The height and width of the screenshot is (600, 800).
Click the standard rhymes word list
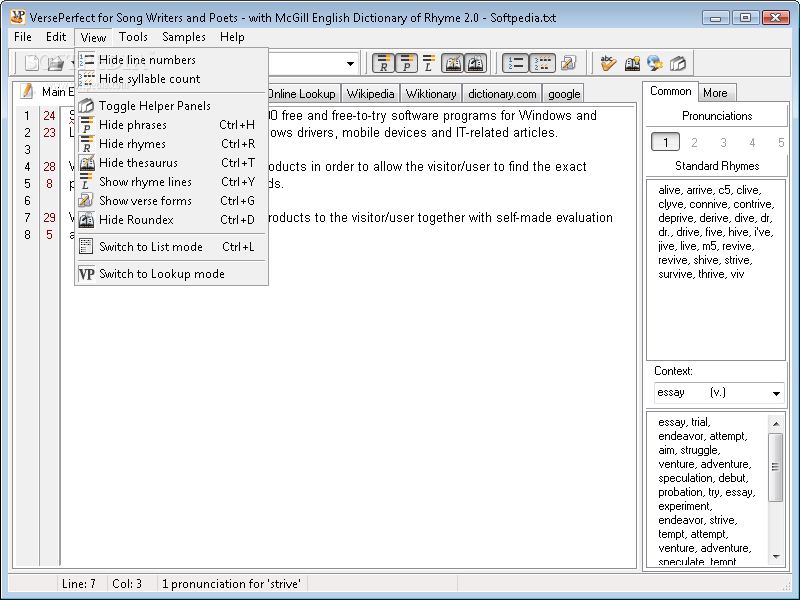click(x=716, y=270)
